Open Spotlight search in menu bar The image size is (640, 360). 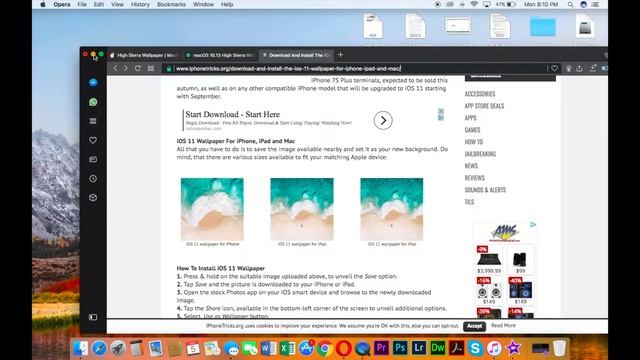pyautogui.click(x=570, y=4)
